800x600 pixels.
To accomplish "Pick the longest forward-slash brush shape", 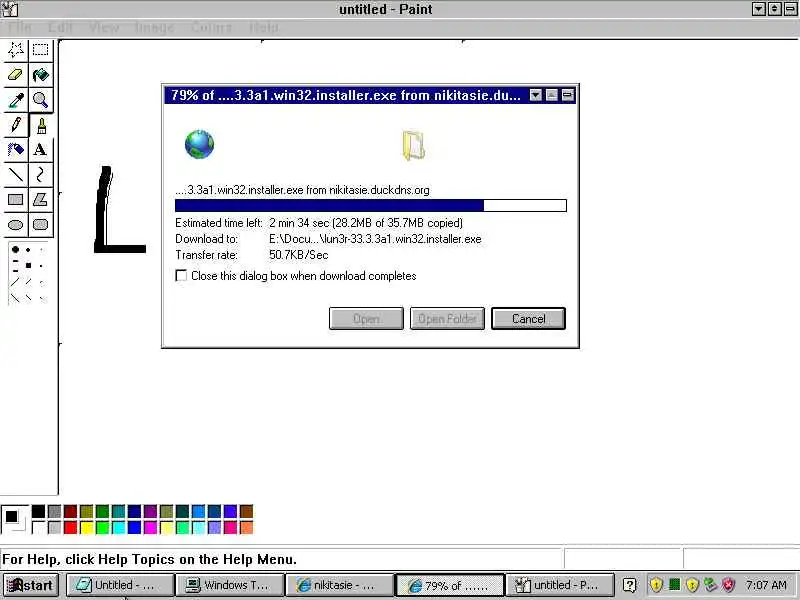I will click(15, 282).
